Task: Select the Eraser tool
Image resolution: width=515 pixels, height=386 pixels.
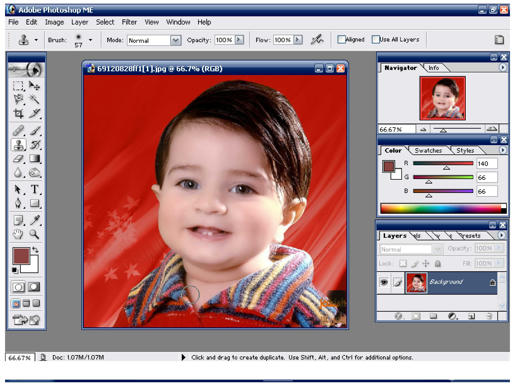Action: 18,159
